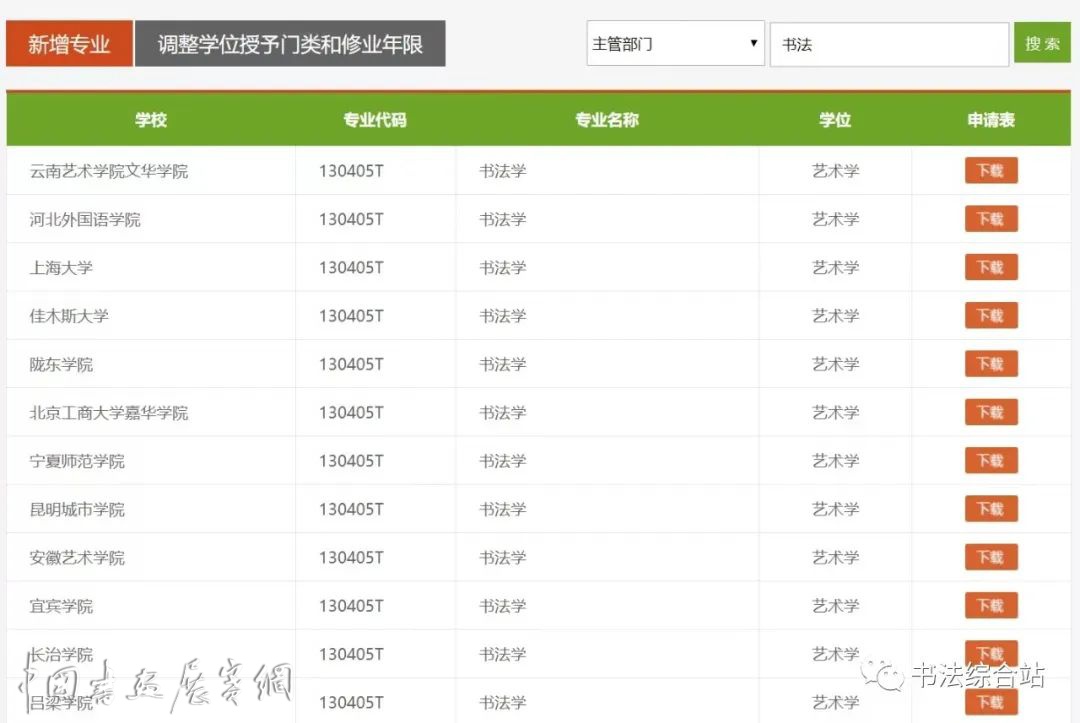This screenshot has height=723, width=1080.
Task: Open the 调整学位授予门类和修业年限 tab
Action: click(290, 45)
